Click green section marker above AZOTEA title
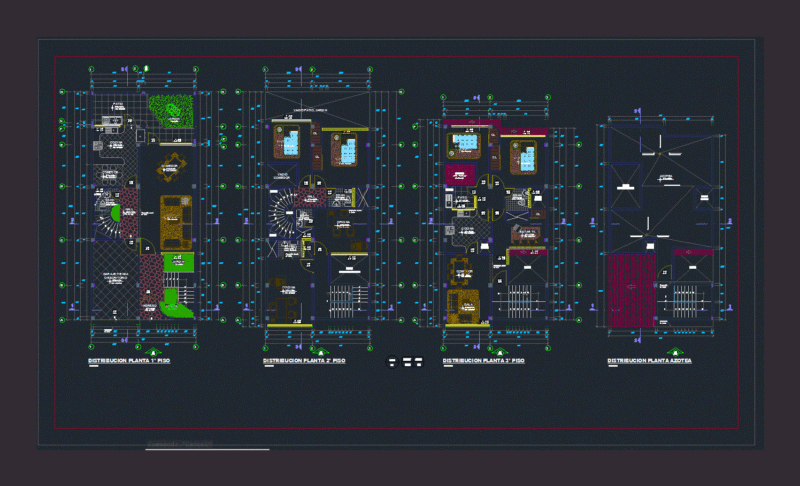 click(x=675, y=352)
